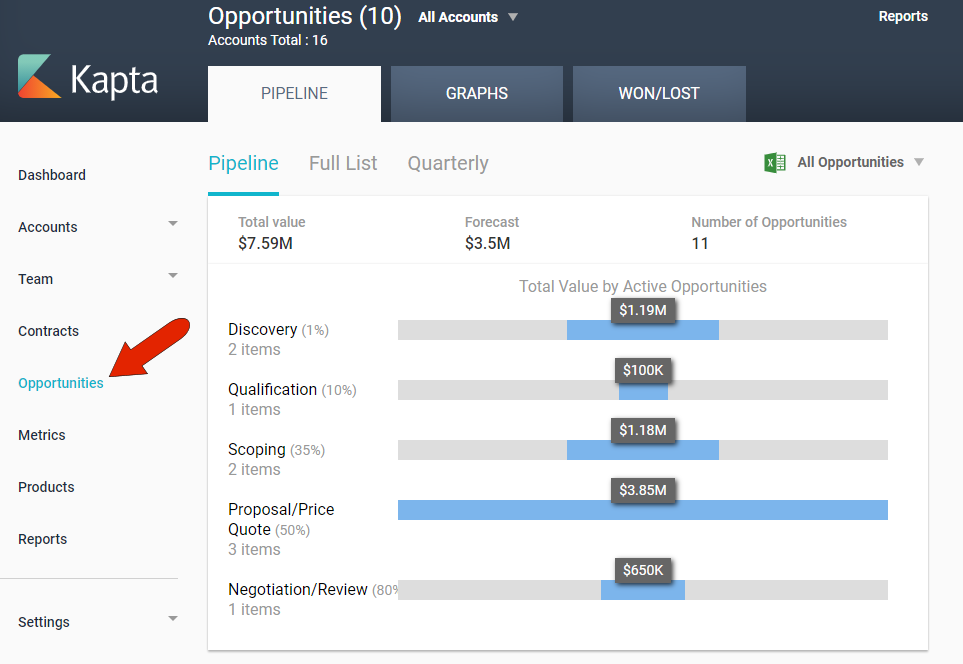Select the Negotiation/Review stage label

[298, 590]
